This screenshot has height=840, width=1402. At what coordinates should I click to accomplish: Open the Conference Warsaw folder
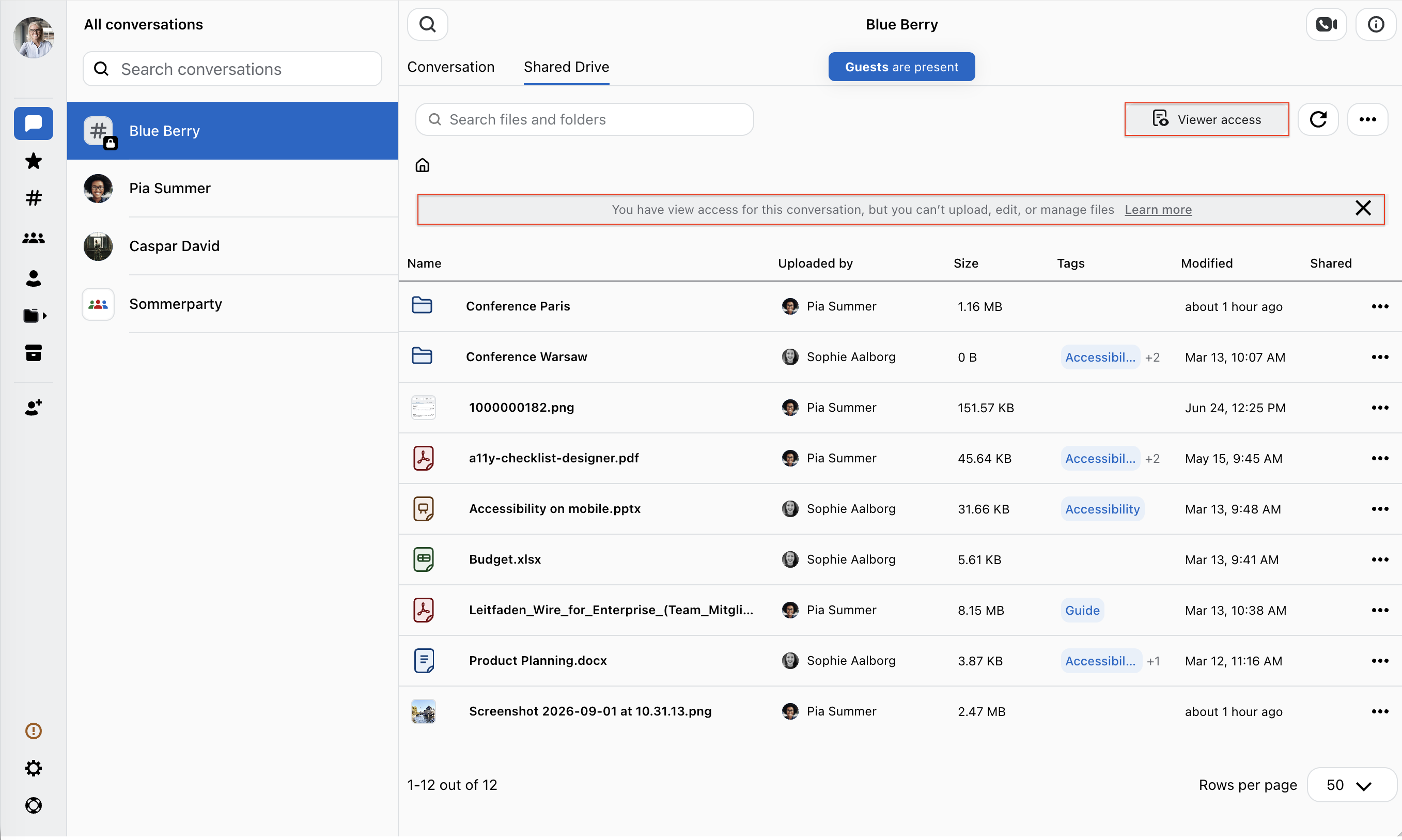click(526, 356)
